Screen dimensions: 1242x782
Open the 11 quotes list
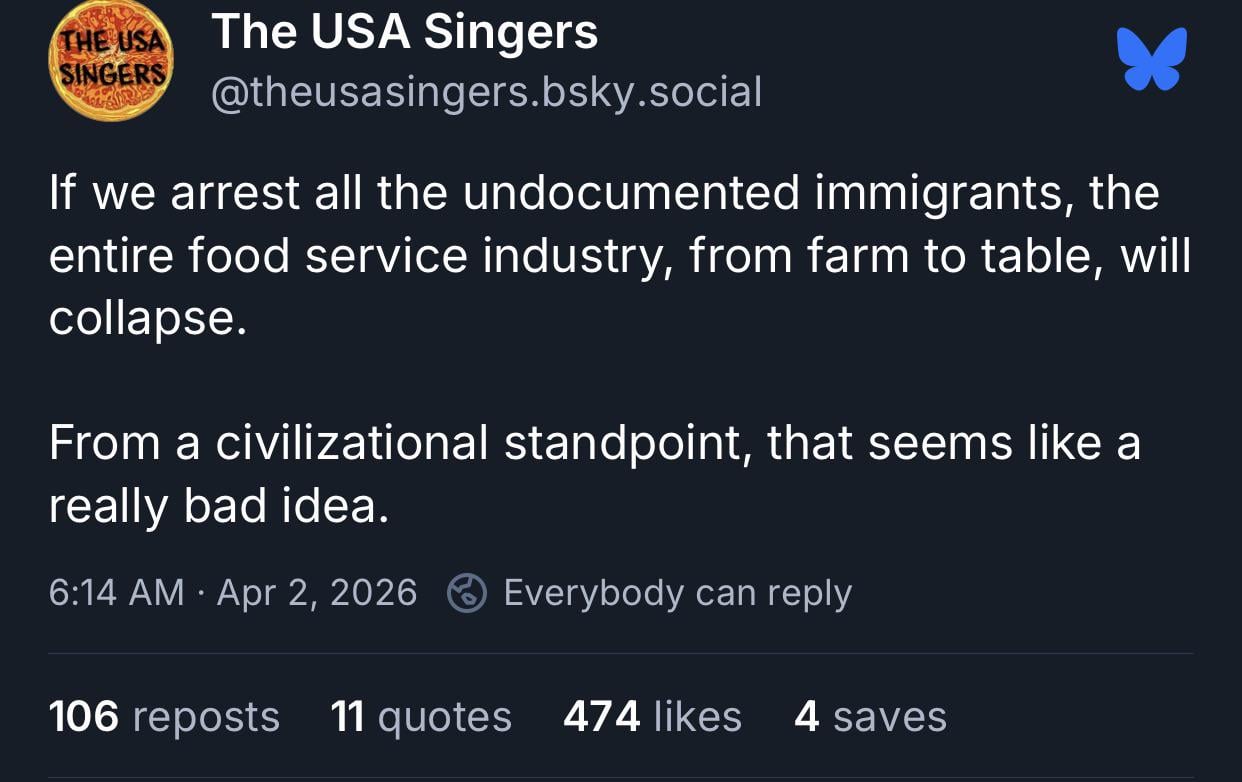point(420,717)
